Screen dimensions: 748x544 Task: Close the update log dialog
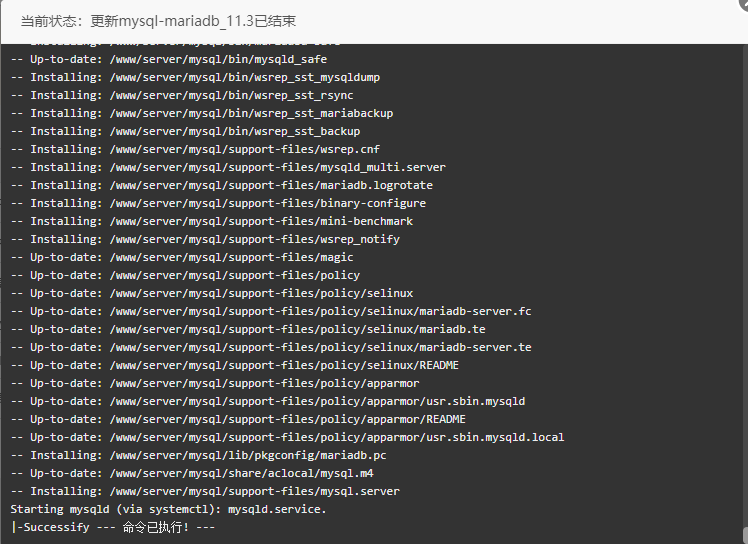(743, 3)
